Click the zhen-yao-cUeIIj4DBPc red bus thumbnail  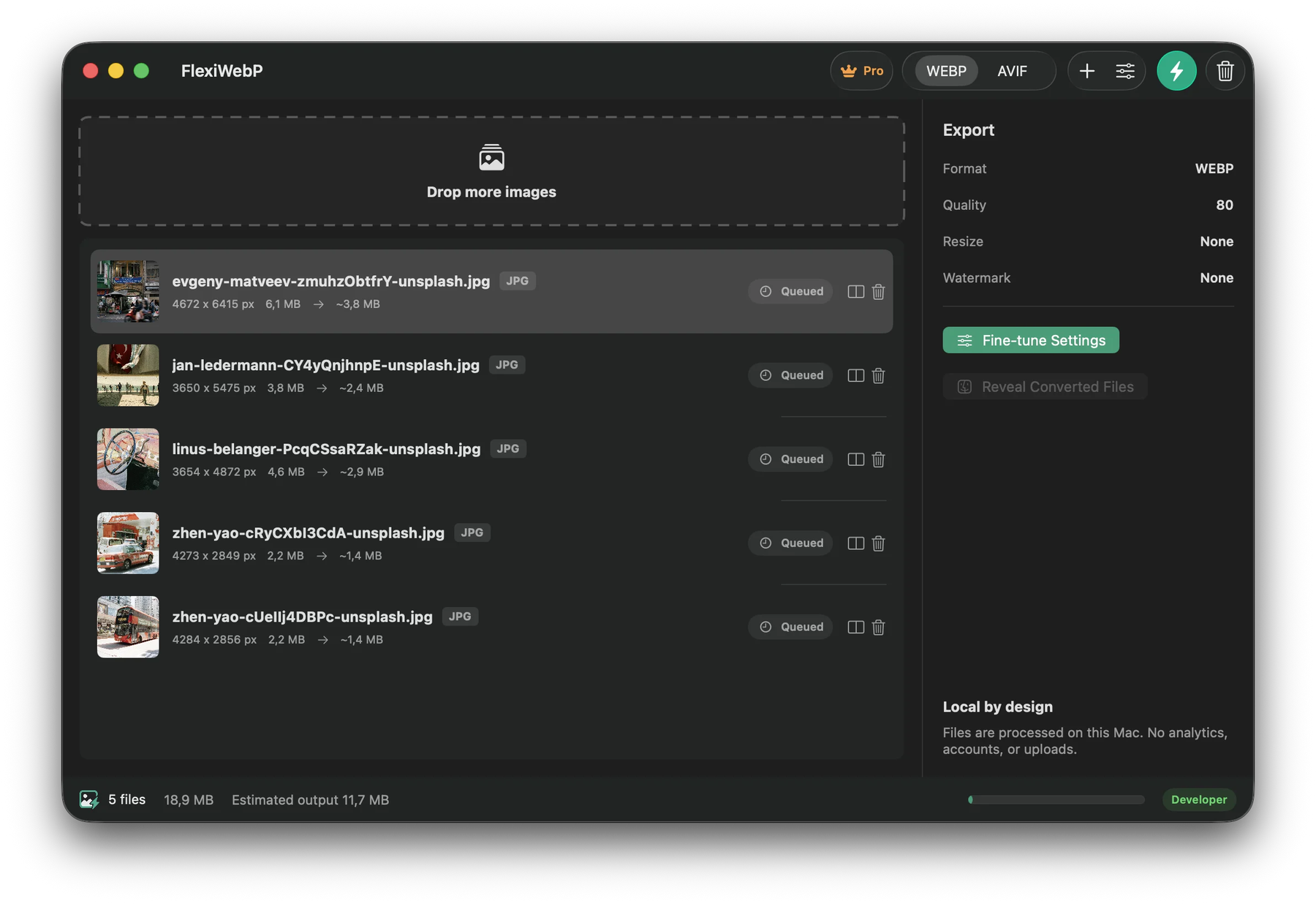tap(128, 627)
